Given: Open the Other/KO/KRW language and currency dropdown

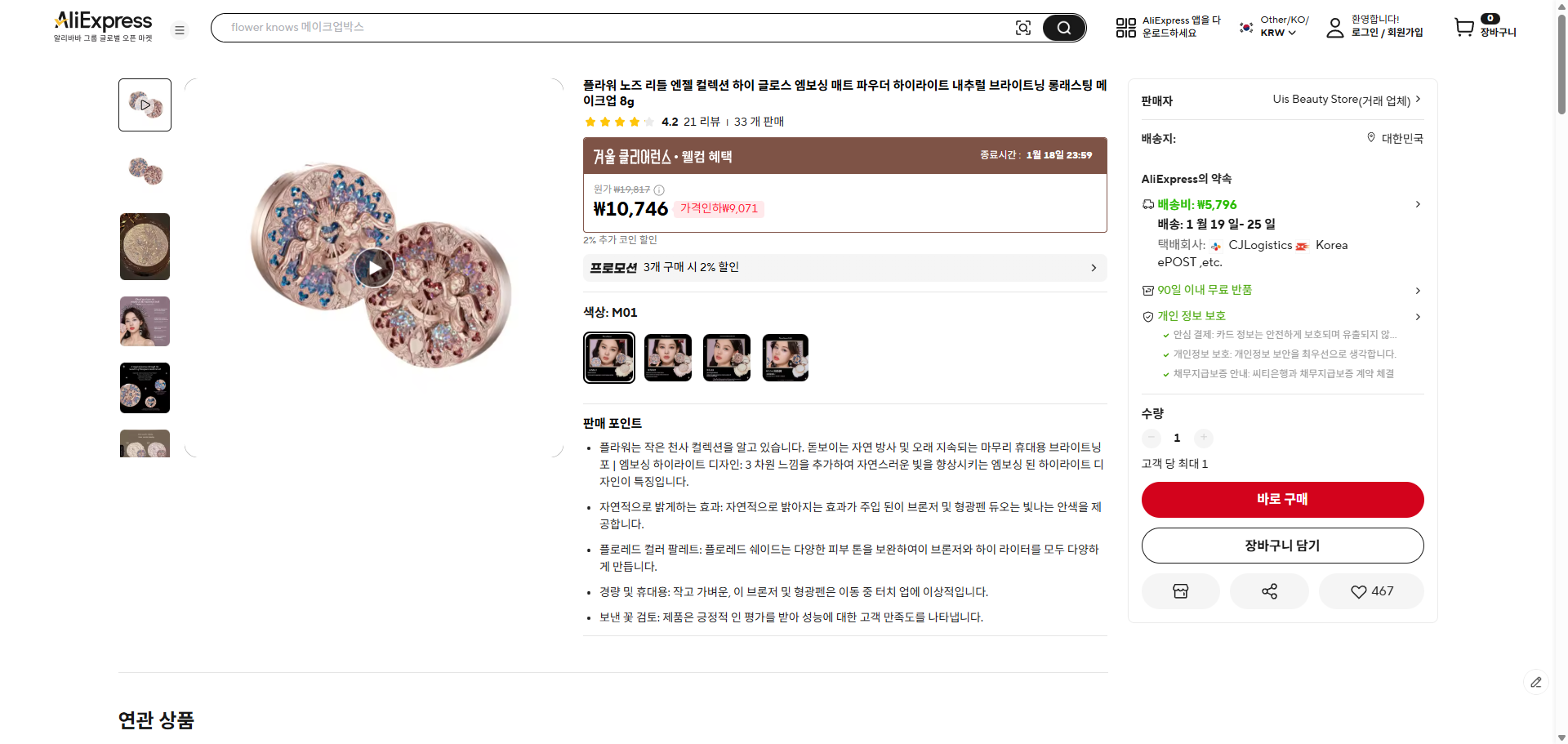Looking at the screenshot, I should (x=1272, y=27).
